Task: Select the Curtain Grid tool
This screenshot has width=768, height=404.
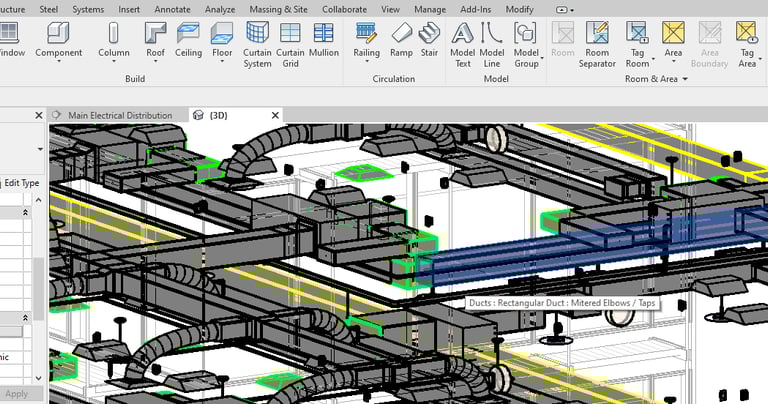Action: pos(290,45)
